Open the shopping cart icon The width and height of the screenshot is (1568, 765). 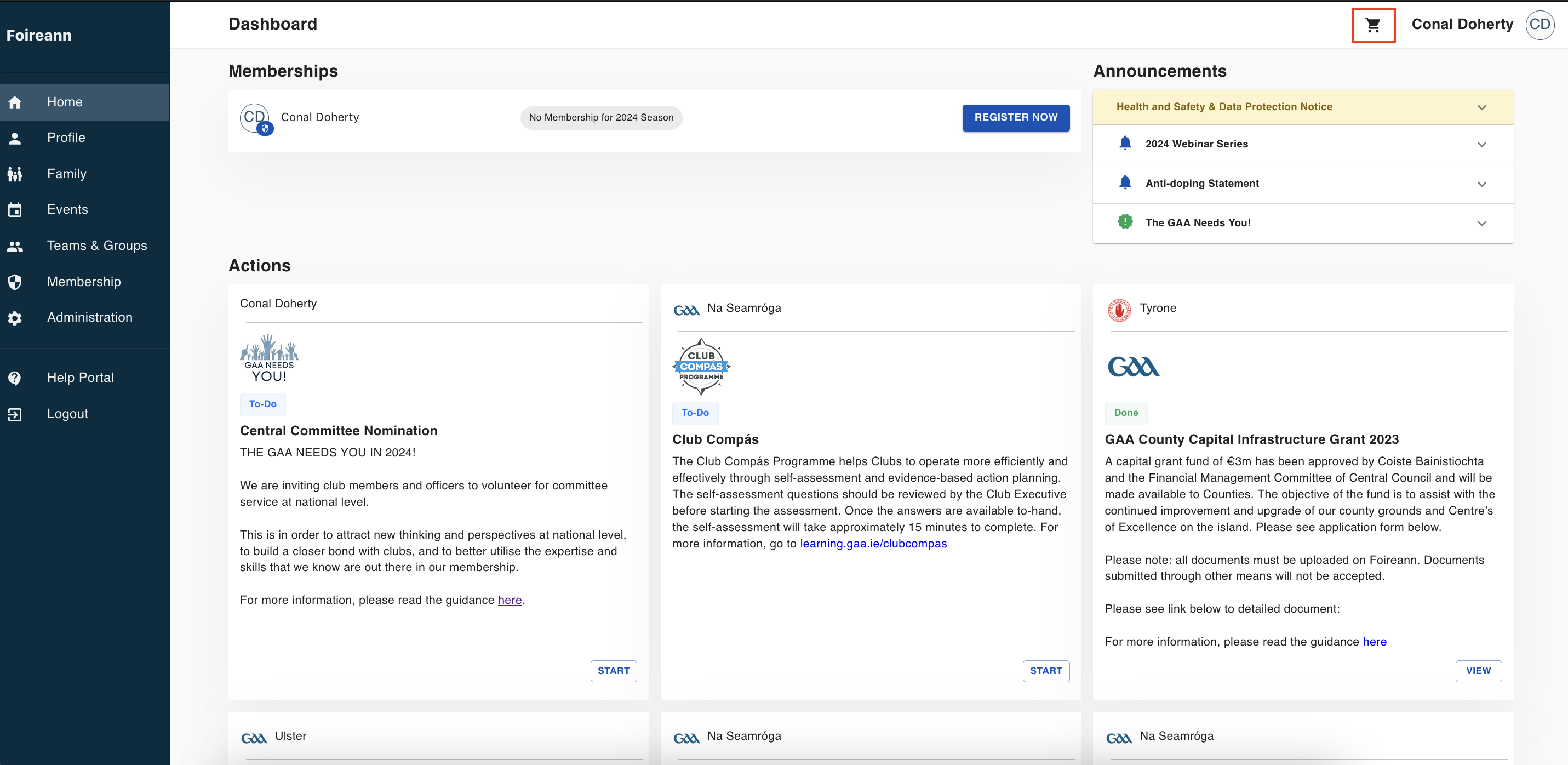(1372, 25)
